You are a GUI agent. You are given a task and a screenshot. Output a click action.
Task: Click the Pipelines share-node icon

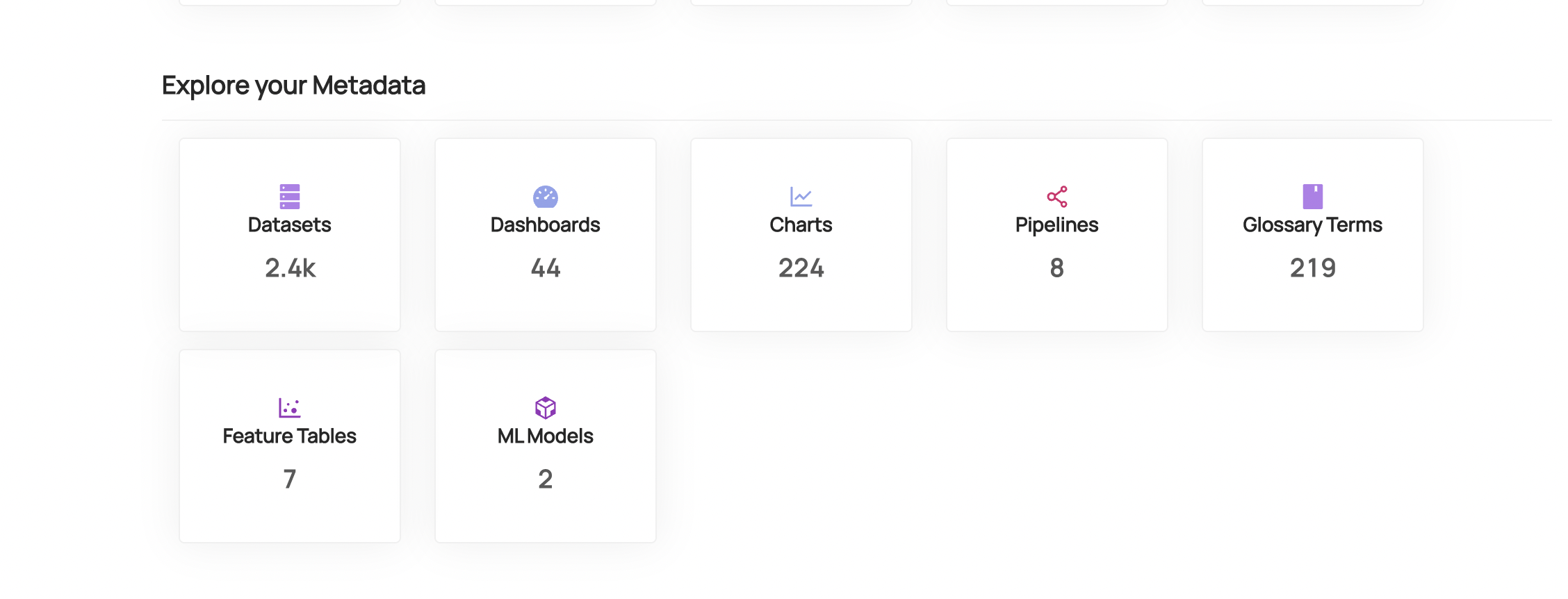[1056, 197]
